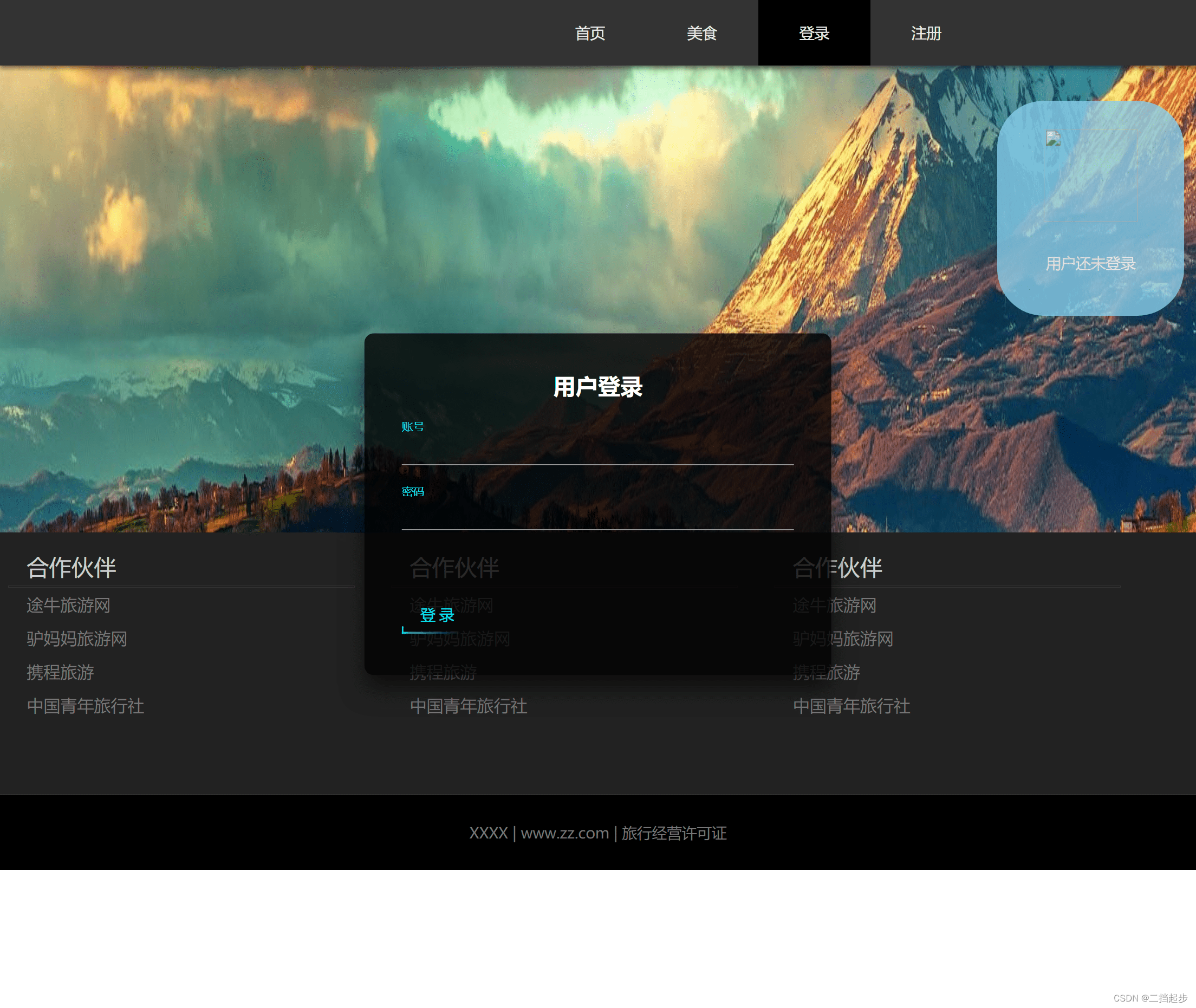The height and width of the screenshot is (1008, 1196).
Task: Open 途牛旅游网 link in left column
Action: pyautogui.click(x=68, y=605)
